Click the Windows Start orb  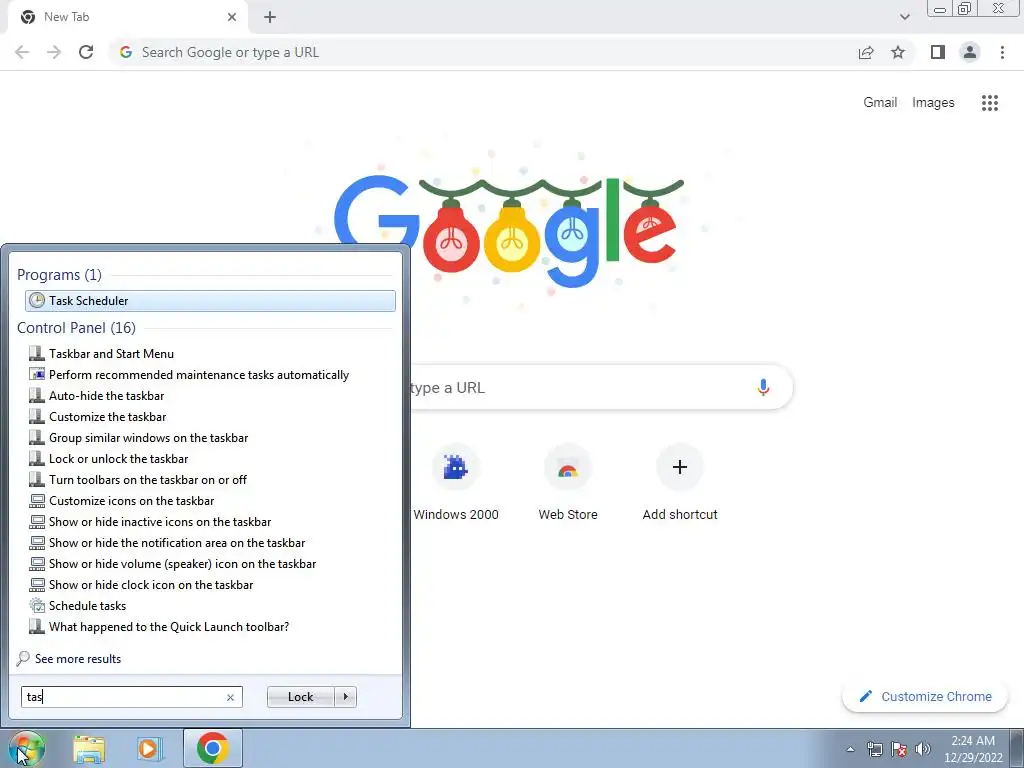click(x=26, y=748)
